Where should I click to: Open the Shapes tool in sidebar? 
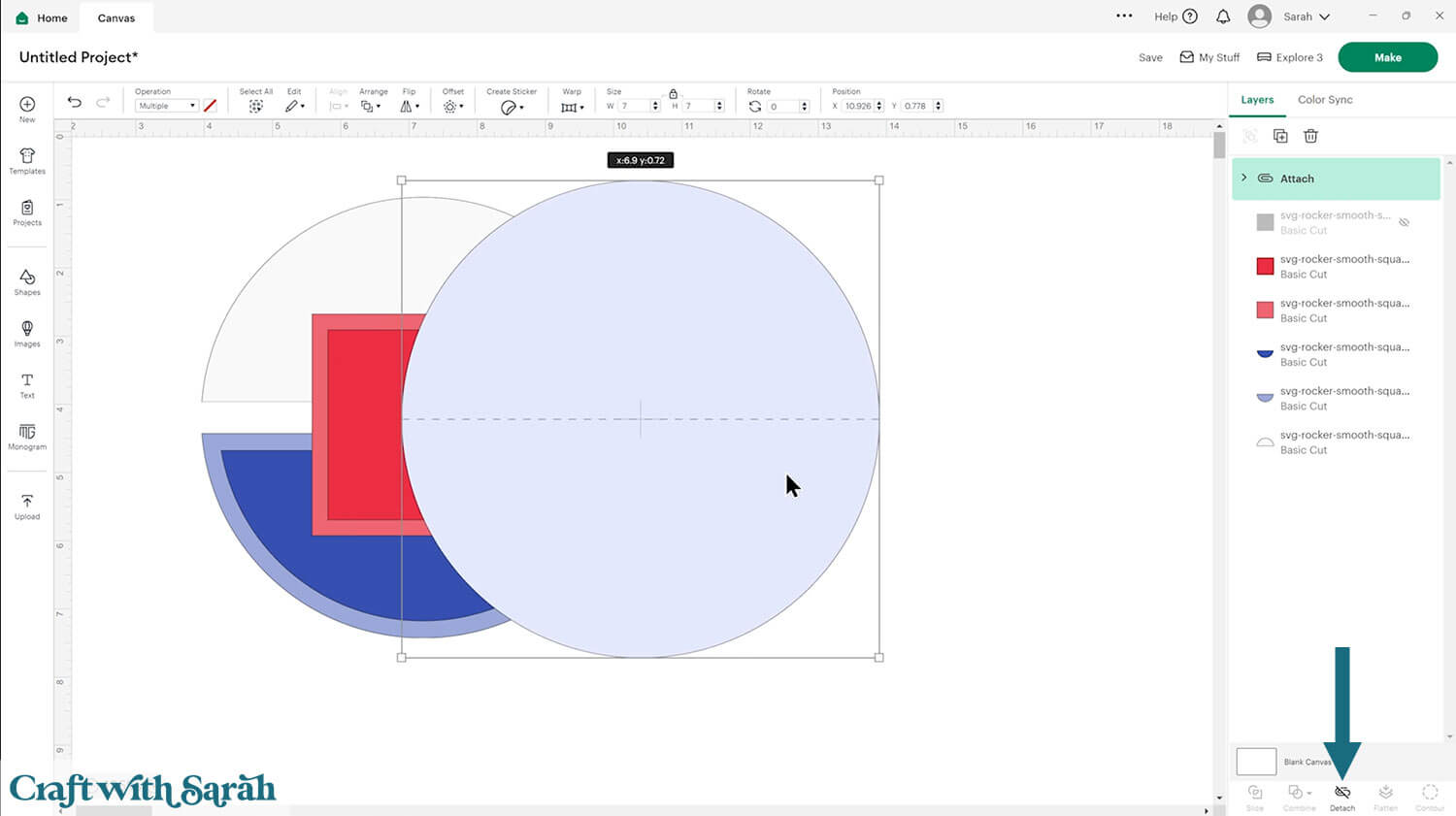[27, 281]
